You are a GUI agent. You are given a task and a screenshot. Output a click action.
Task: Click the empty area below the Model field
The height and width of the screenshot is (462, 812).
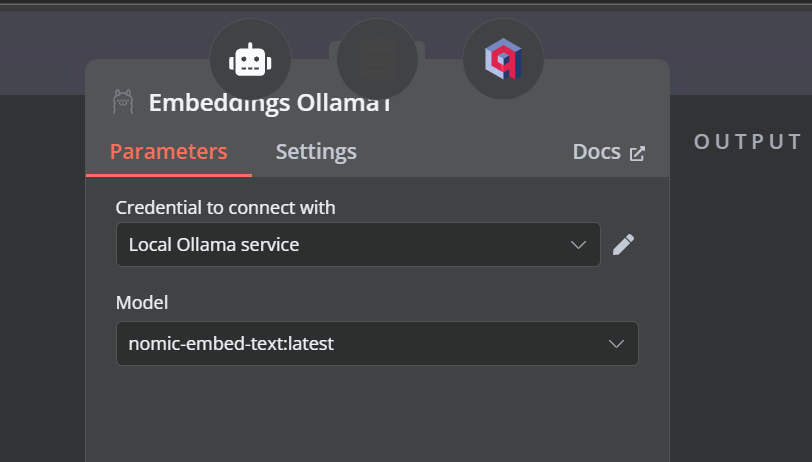tap(378, 414)
